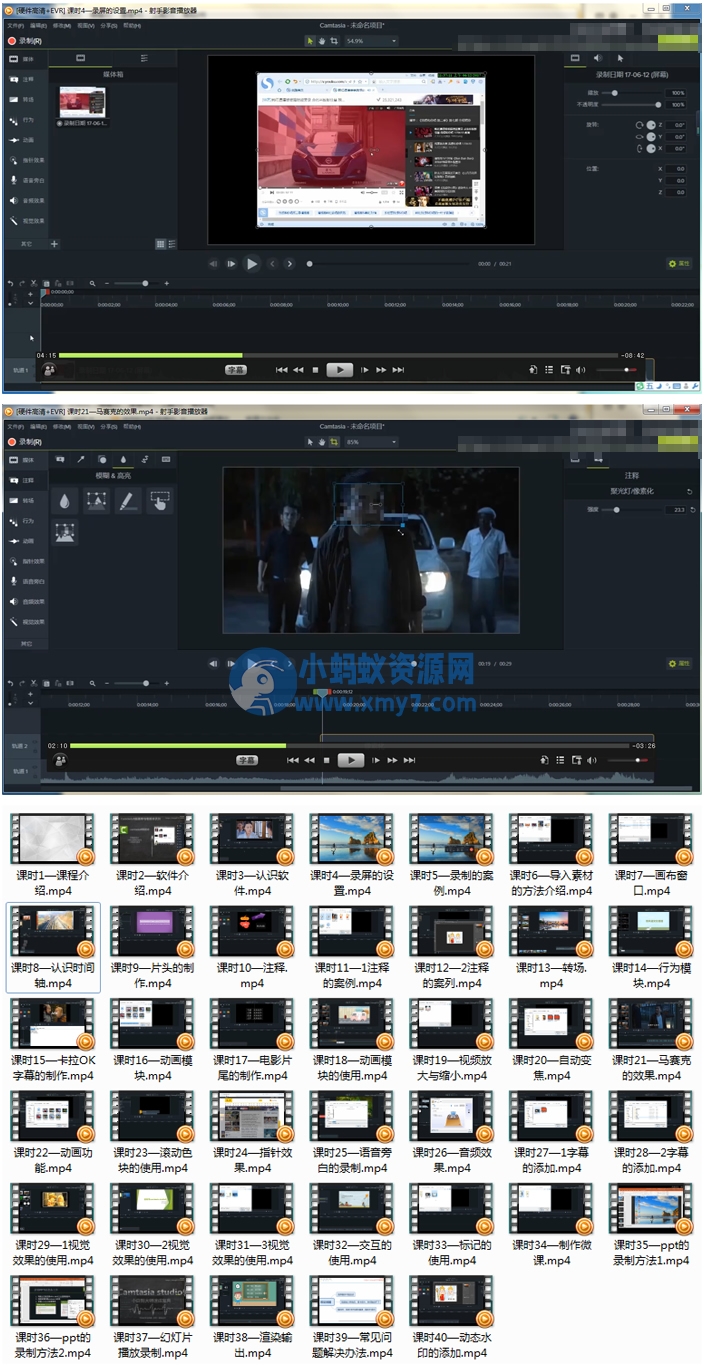Screen dimensions: 704x1366
Task: Click 录制(R) record button in 课时4 window
Action: pyautogui.click(x=25, y=41)
